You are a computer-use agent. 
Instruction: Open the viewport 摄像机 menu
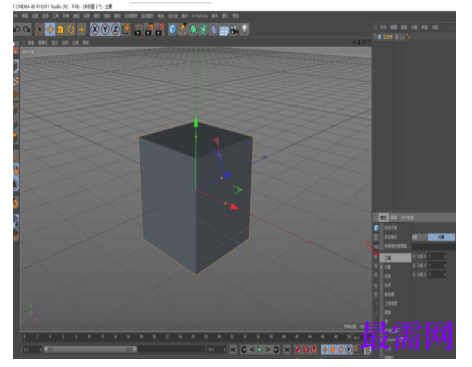(43, 43)
